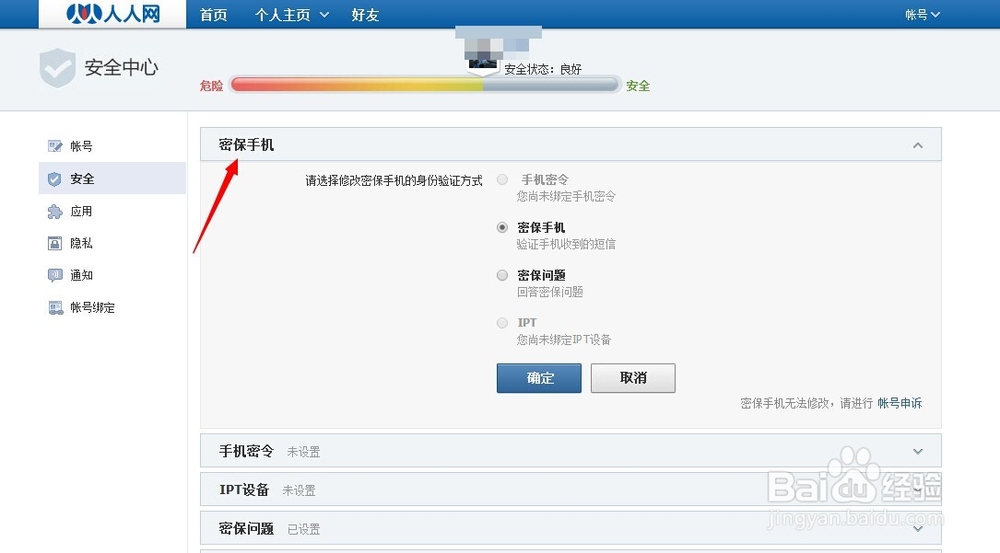The width and height of the screenshot is (1000, 553).
Task: Click the 隐私 lock icon
Action: [55, 243]
